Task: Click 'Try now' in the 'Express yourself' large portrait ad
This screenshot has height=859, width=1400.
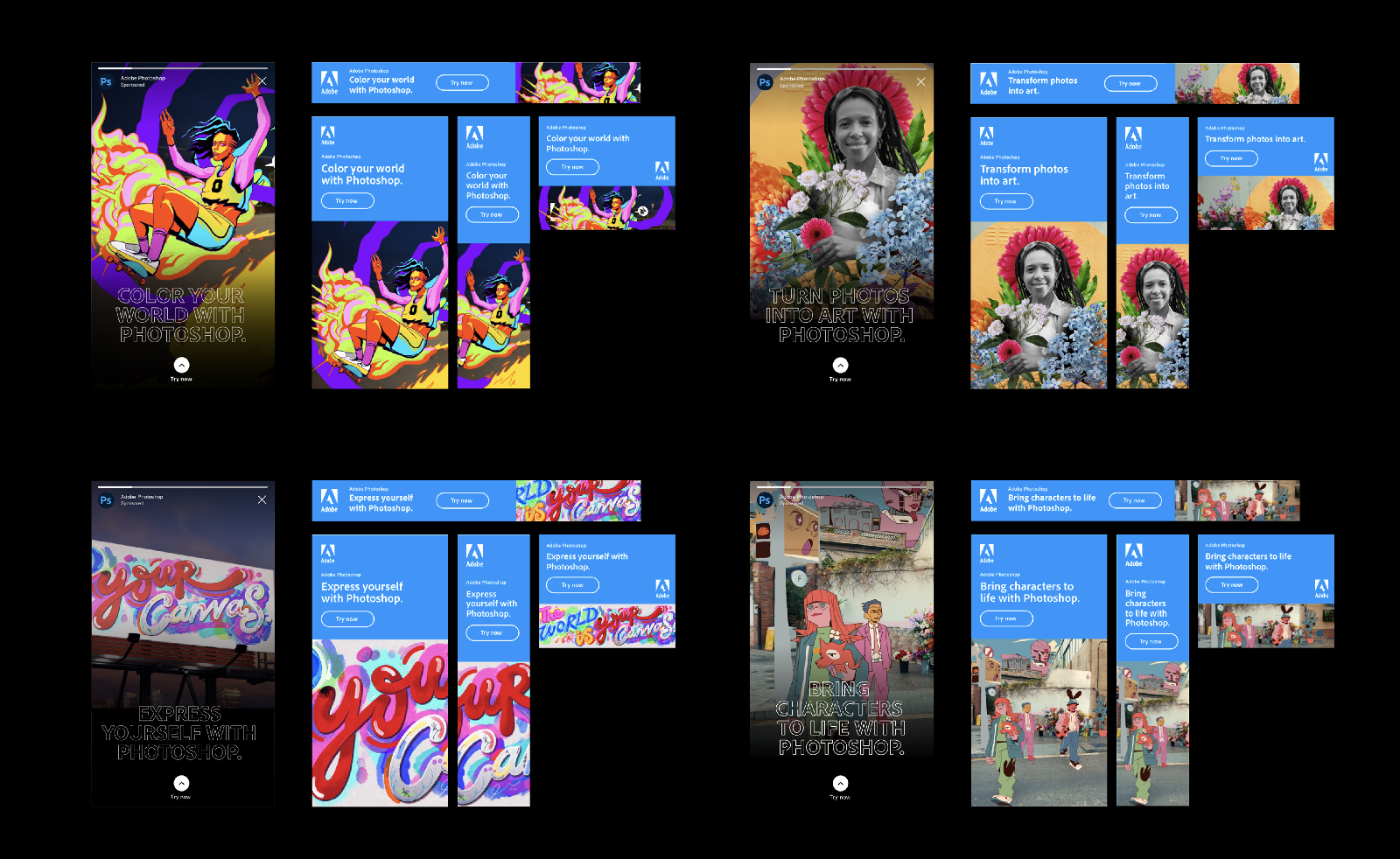Action: click(x=347, y=619)
